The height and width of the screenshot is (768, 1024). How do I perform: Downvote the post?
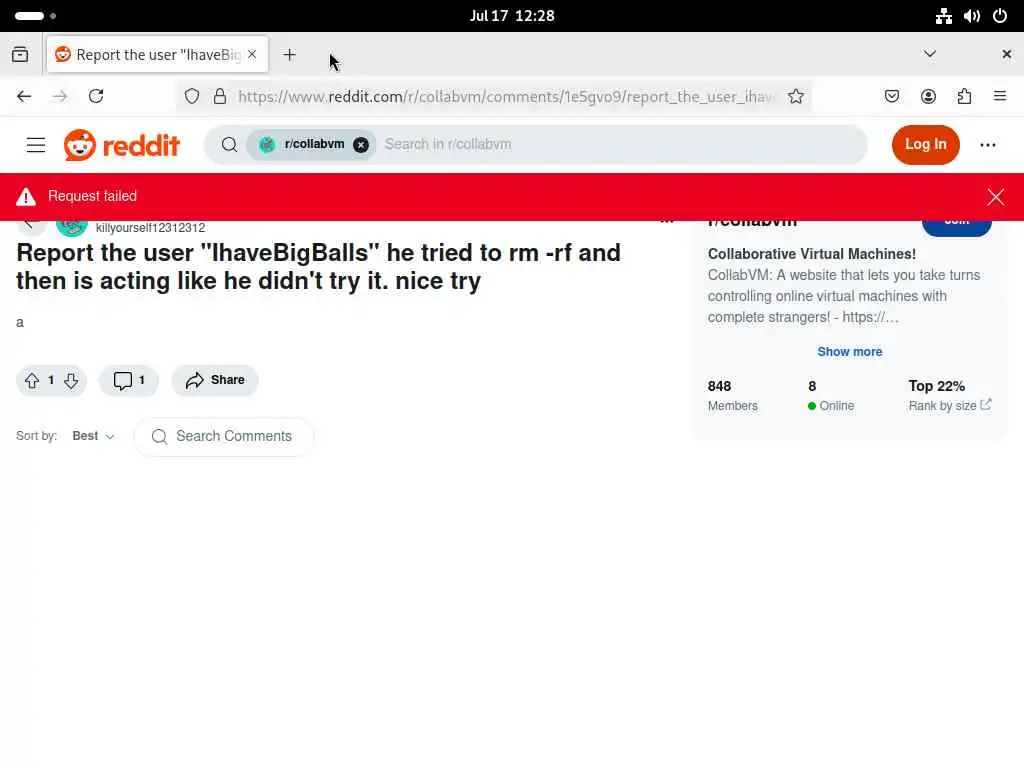(x=71, y=380)
